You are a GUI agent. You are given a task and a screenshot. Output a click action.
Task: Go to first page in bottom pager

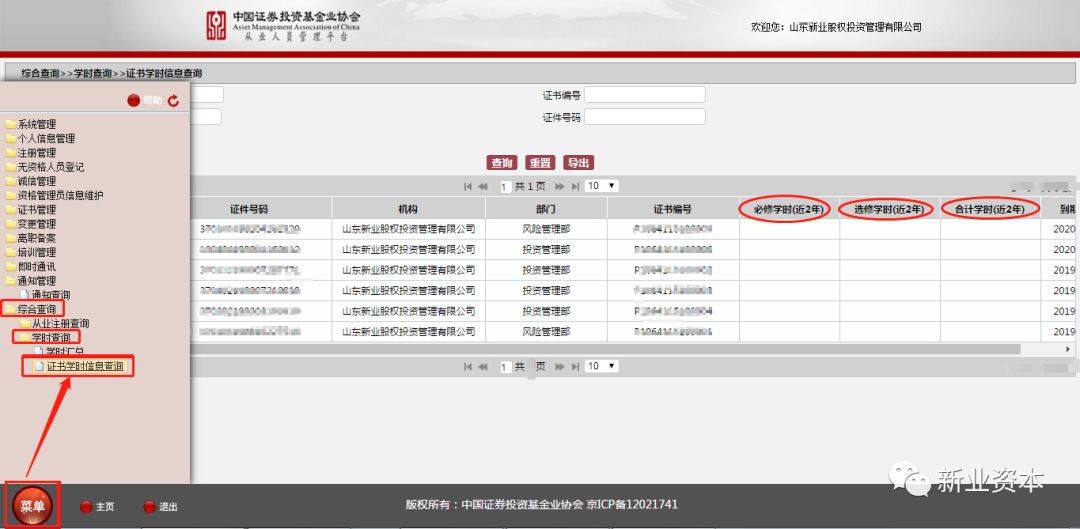468,367
